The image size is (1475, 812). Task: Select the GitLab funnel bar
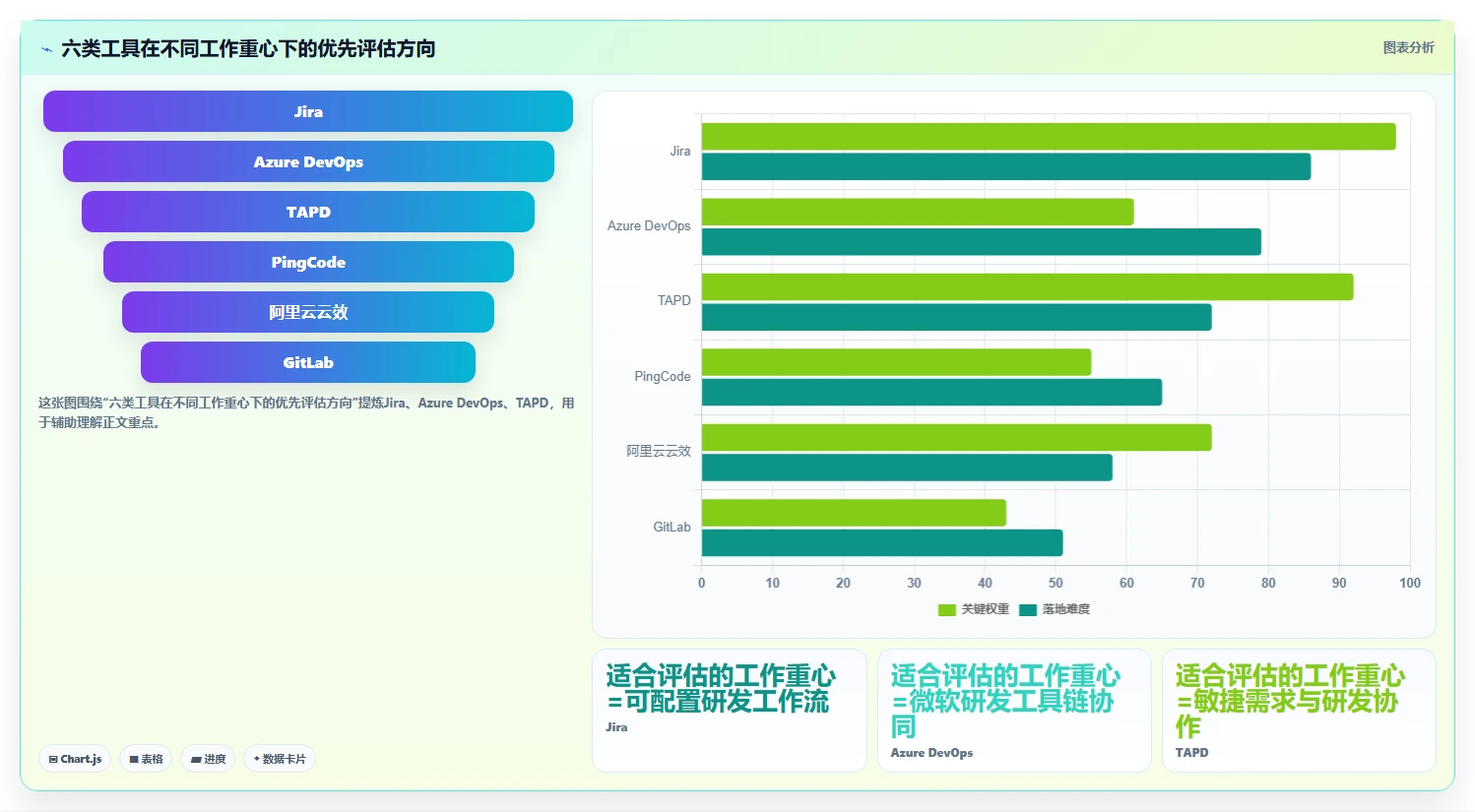(x=308, y=362)
